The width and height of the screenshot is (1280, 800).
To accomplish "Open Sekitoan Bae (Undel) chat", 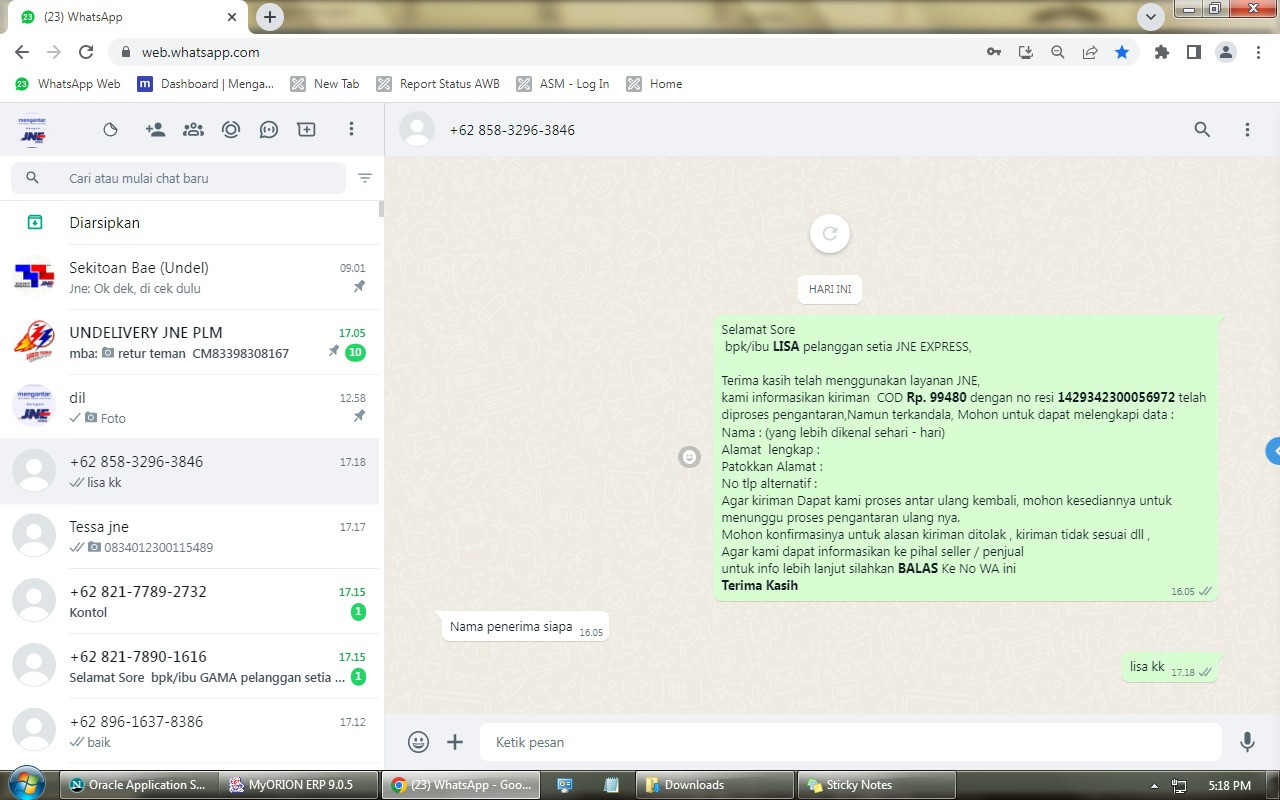I will pos(190,277).
